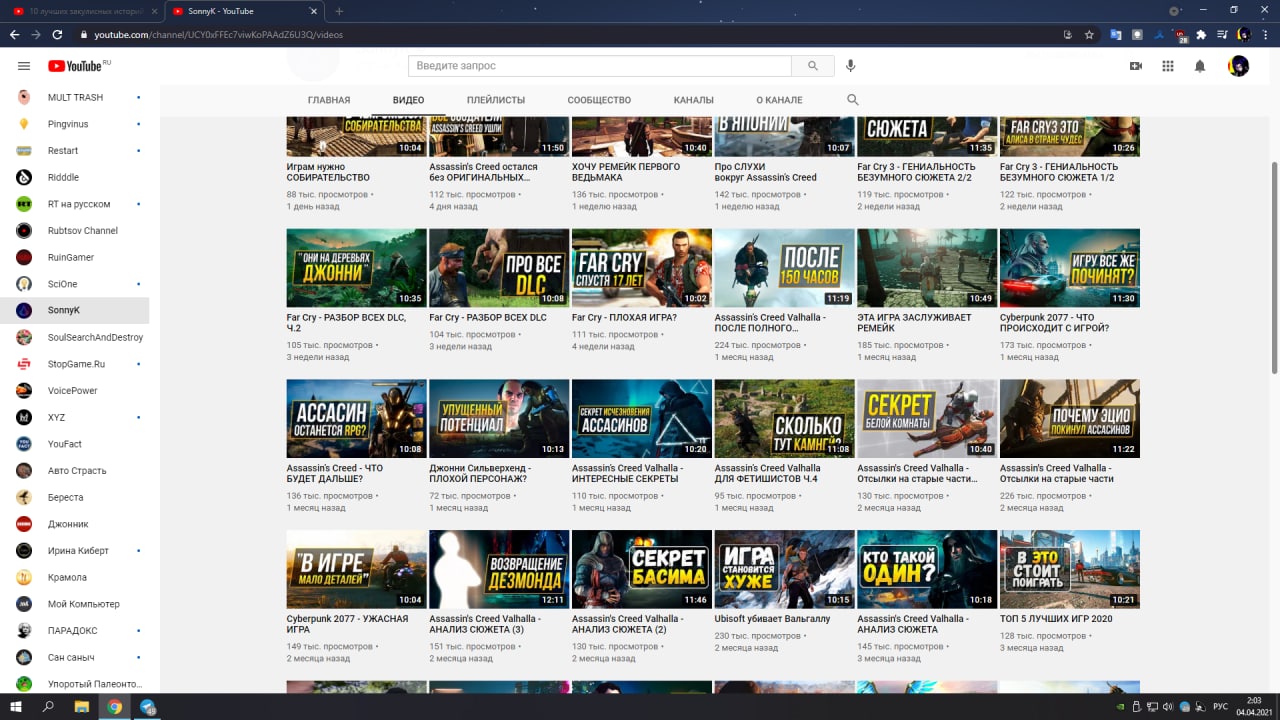This screenshot has width=1280, height=720.
Task: Bookmark this page with the star icon
Action: point(1089,34)
